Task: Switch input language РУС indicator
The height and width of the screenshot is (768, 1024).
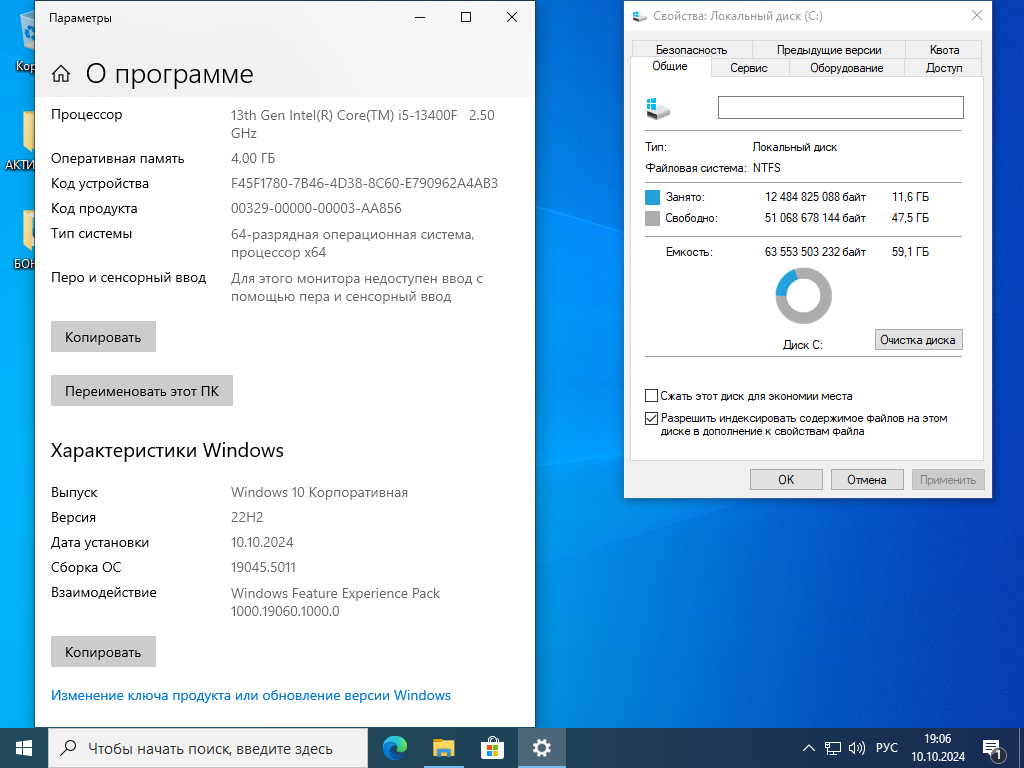Action: (887, 748)
